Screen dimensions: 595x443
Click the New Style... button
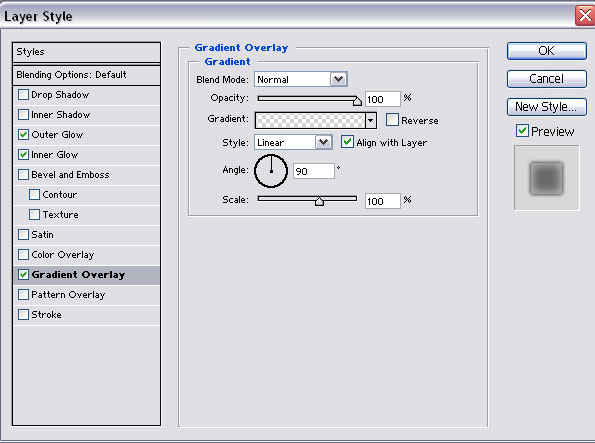(x=546, y=107)
